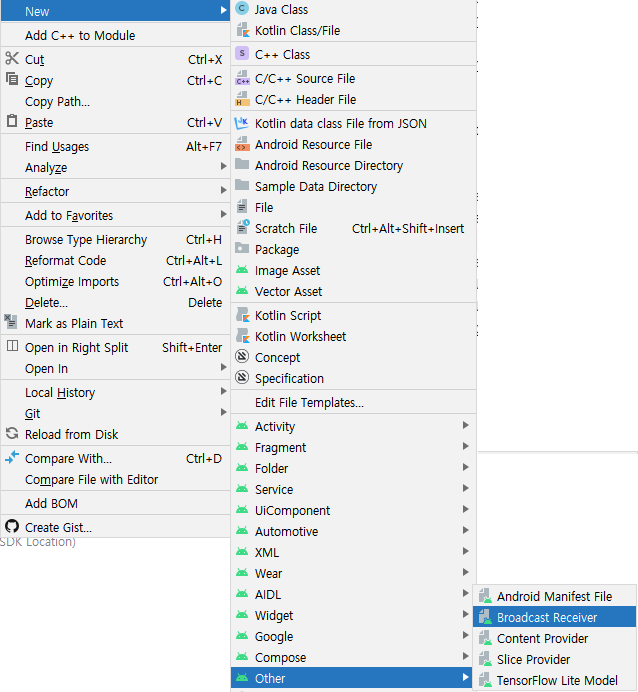Expand the UiComponent submenu arrow
The width and height of the screenshot is (638, 692).
(465, 510)
